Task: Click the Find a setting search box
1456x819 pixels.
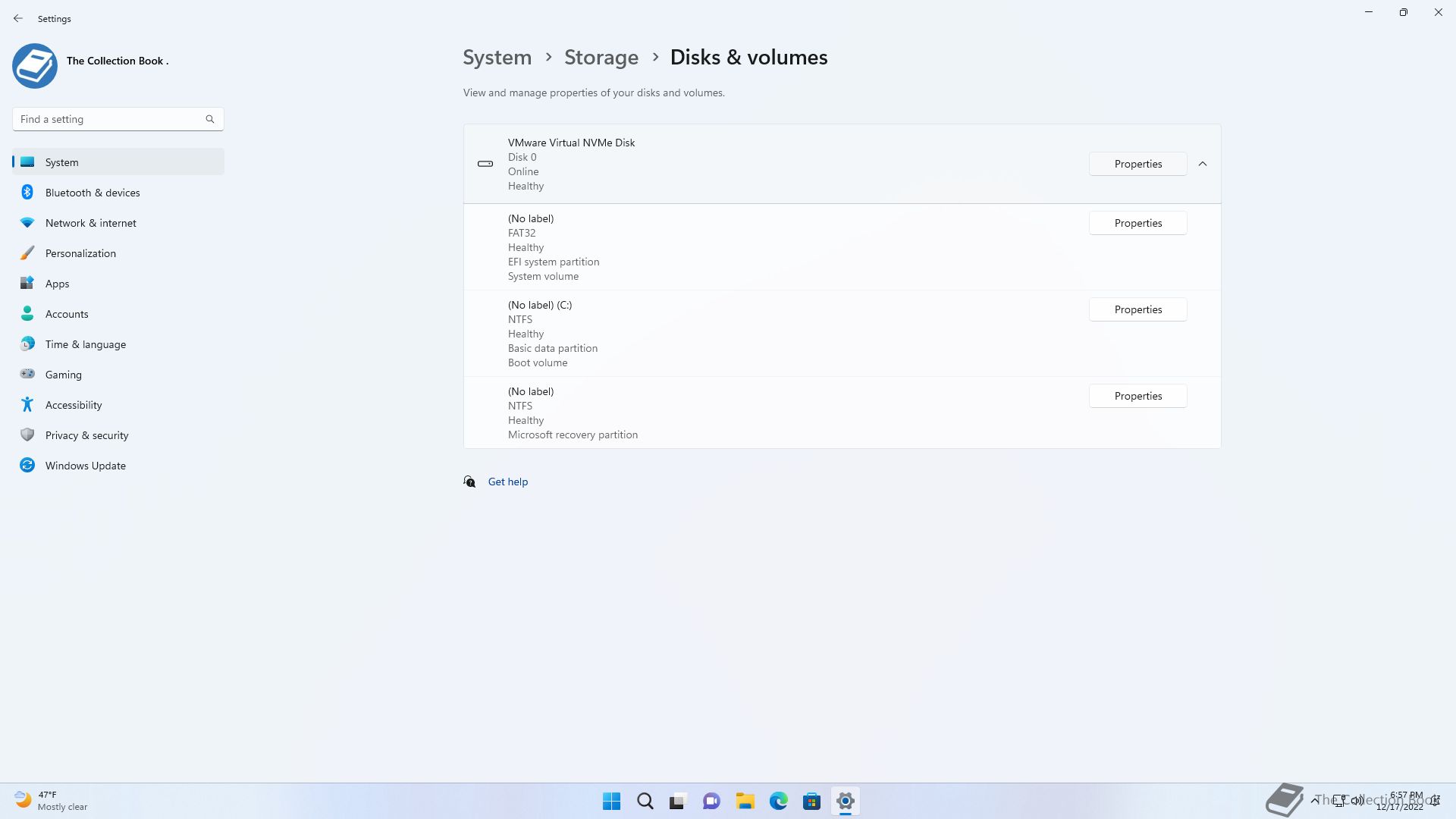Action: (118, 119)
